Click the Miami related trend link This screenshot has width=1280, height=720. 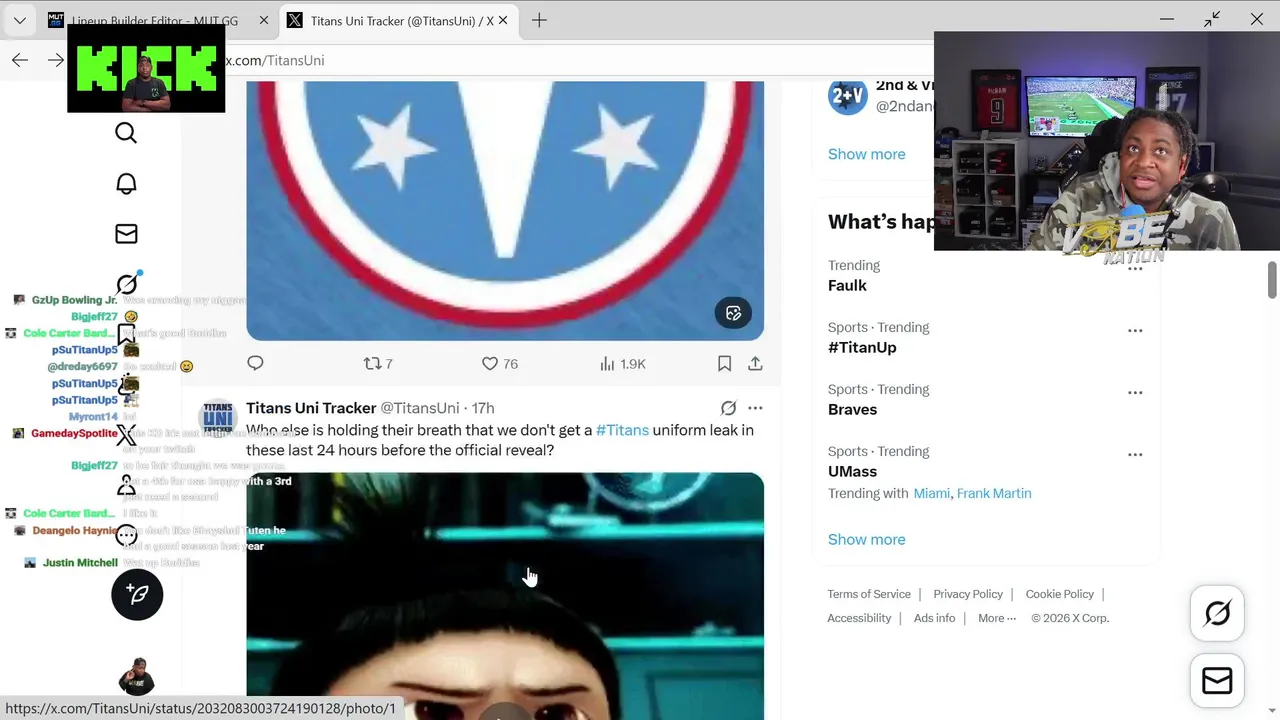(931, 494)
